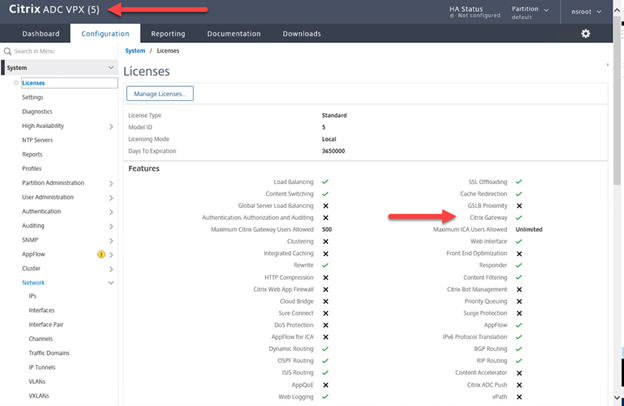Select IP Tunnels under Network
Viewport: 624px width, 406px height.
click(42, 367)
